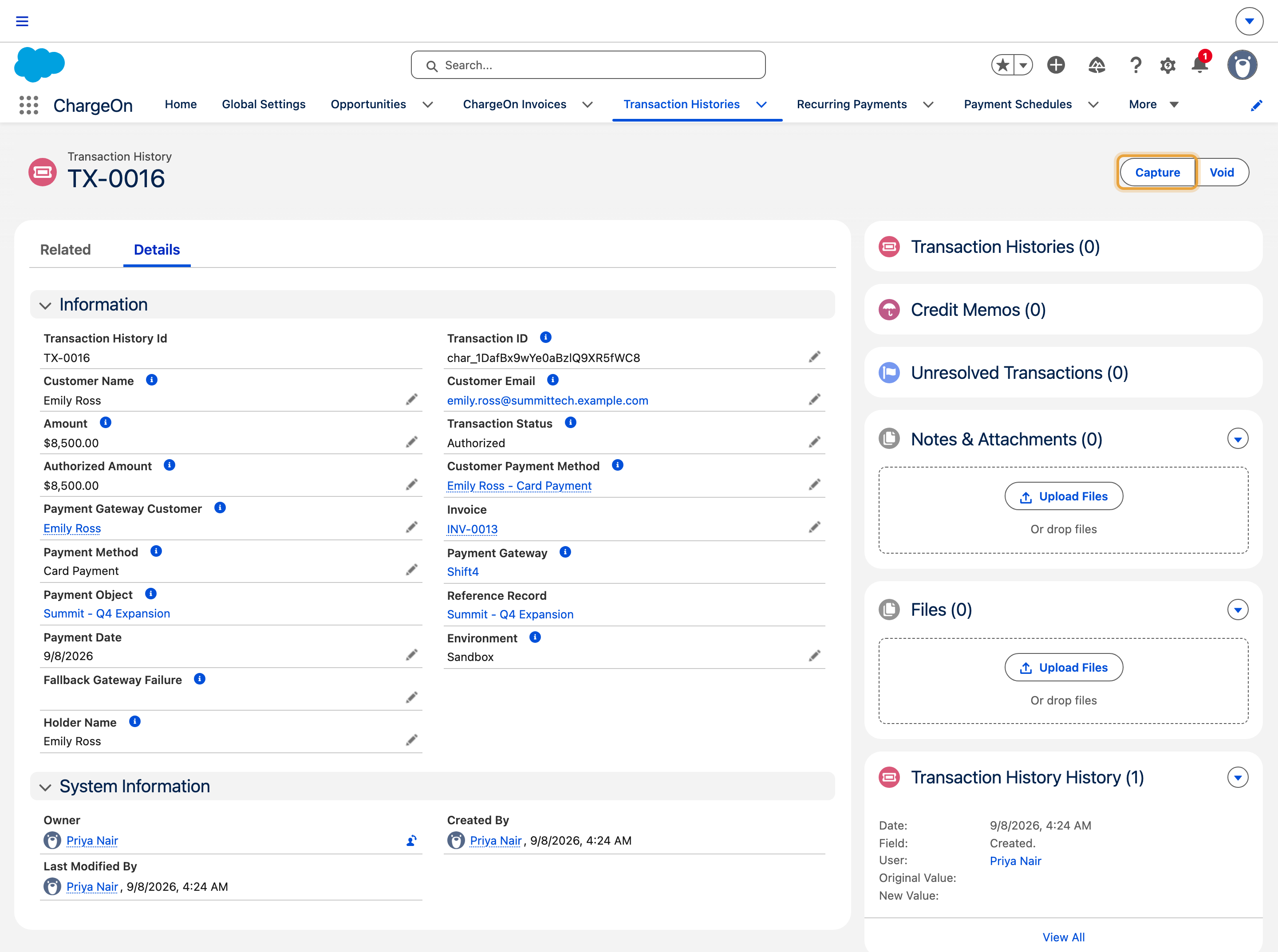Open Trailhead guidance icon

coord(1097,65)
